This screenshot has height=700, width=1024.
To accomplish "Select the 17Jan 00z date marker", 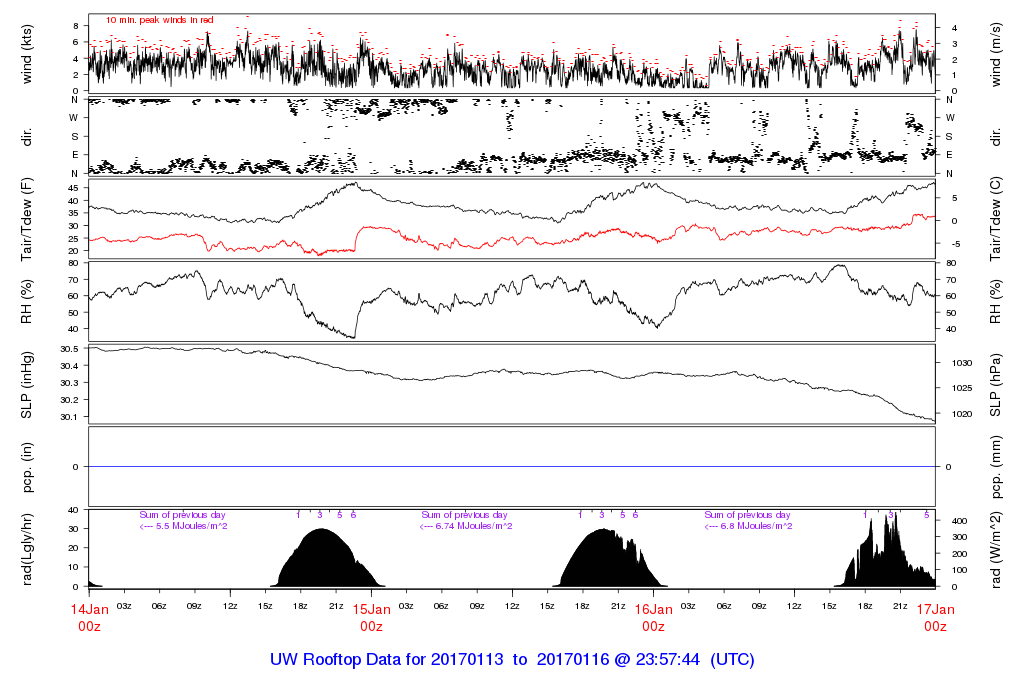I will [934, 616].
